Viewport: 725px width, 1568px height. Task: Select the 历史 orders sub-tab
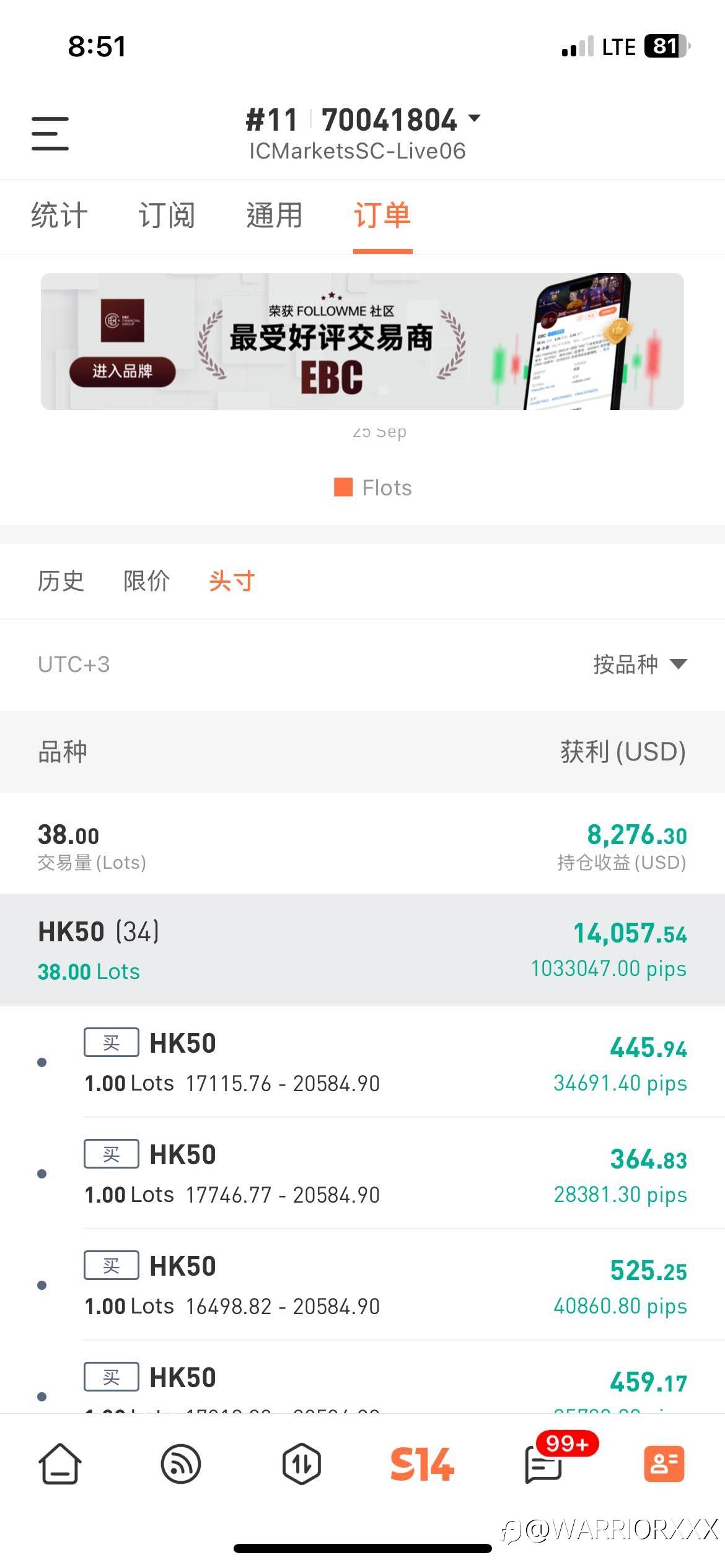(x=61, y=581)
